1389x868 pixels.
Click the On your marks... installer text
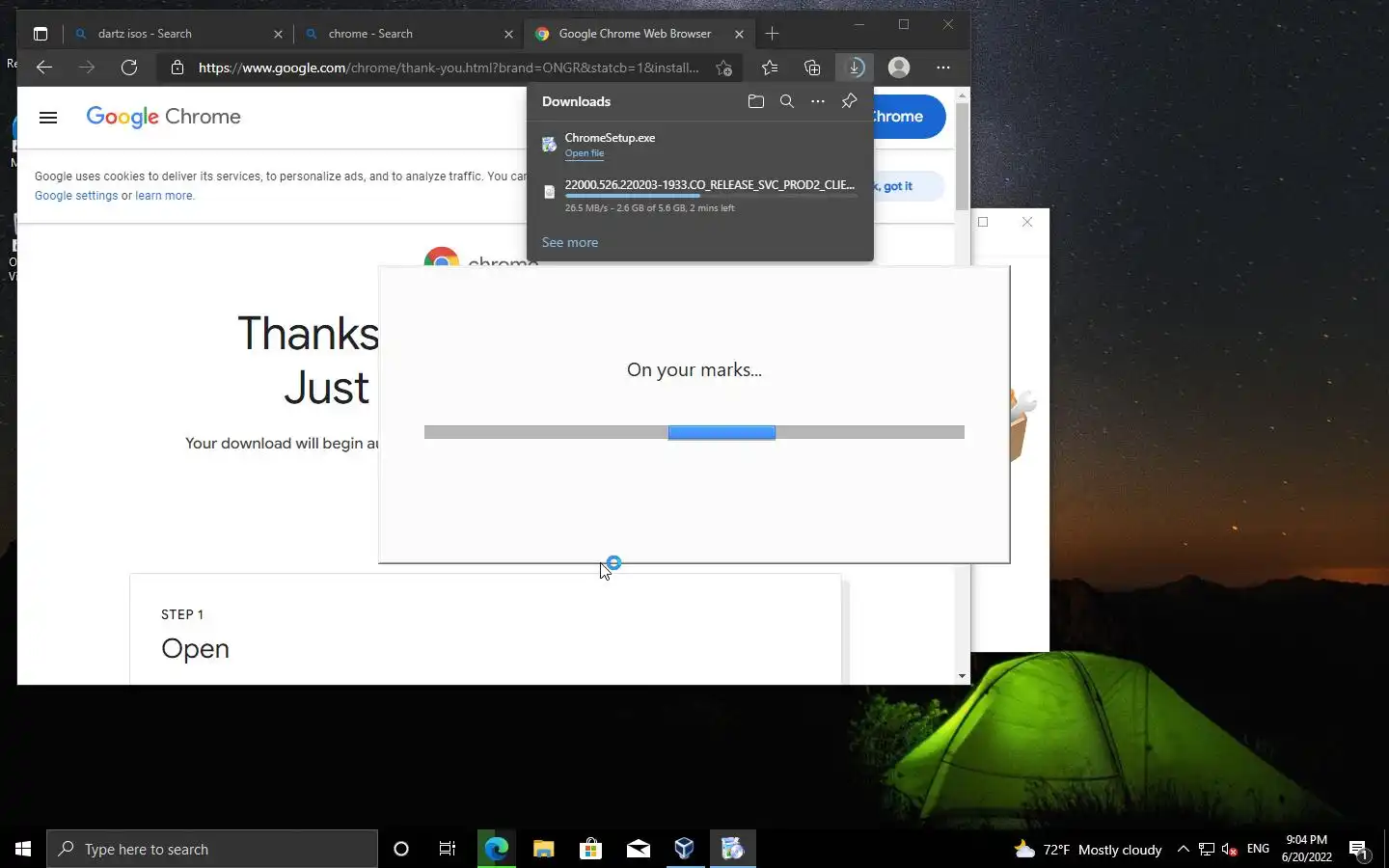point(694,369)
